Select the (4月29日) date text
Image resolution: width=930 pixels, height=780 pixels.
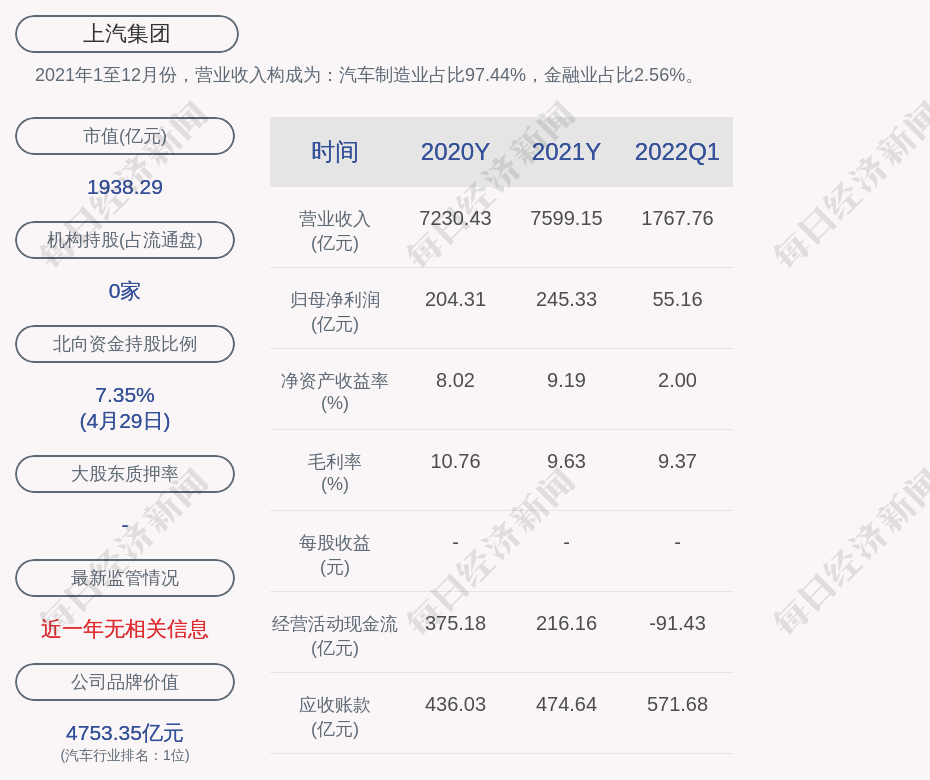pyautogui.click(x=125, y=421)
